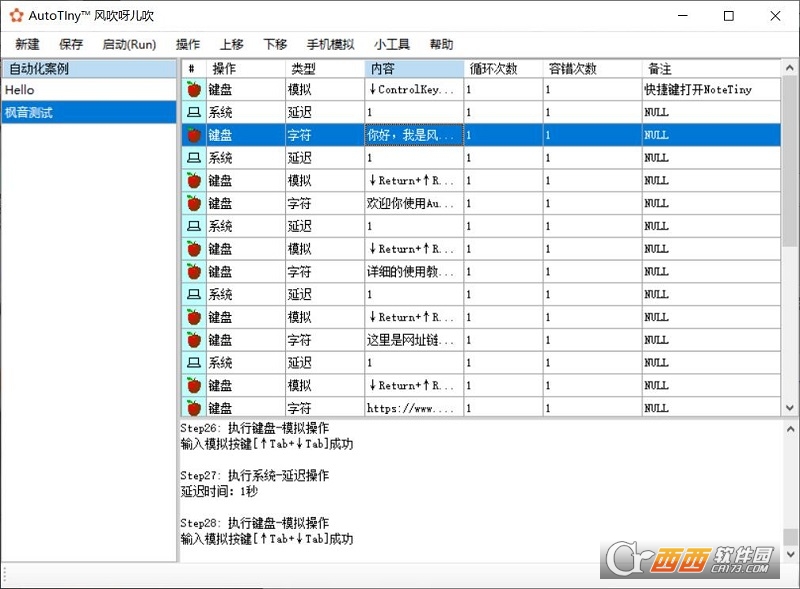
Task: Click the computer icon in the second row
Action: point(194,113)
